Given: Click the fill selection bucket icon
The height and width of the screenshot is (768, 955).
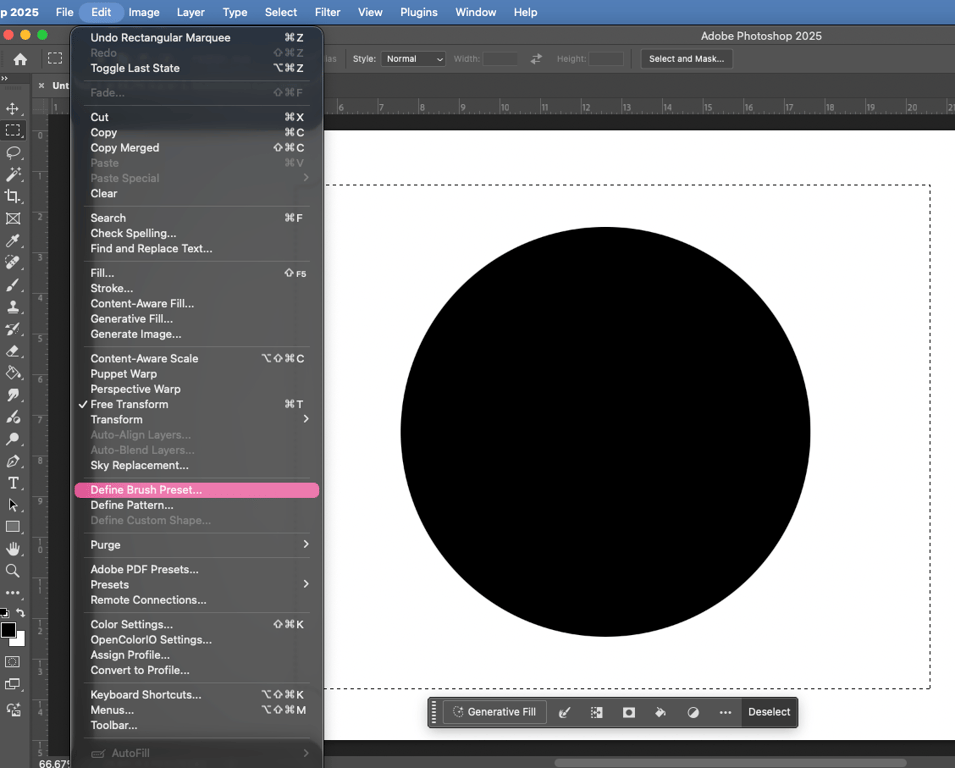Looking at the screenshot, I should [661, 712].
